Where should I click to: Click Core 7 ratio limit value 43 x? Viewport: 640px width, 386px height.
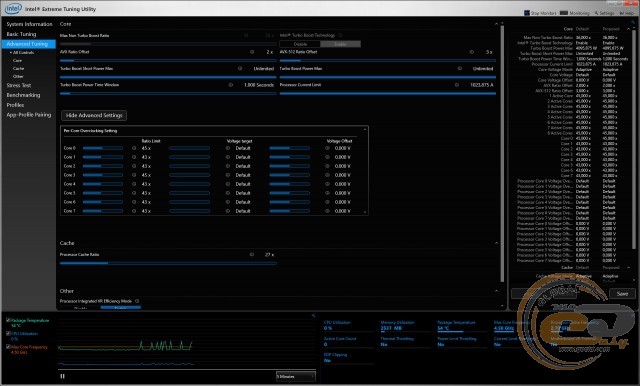tap(146, 211)
